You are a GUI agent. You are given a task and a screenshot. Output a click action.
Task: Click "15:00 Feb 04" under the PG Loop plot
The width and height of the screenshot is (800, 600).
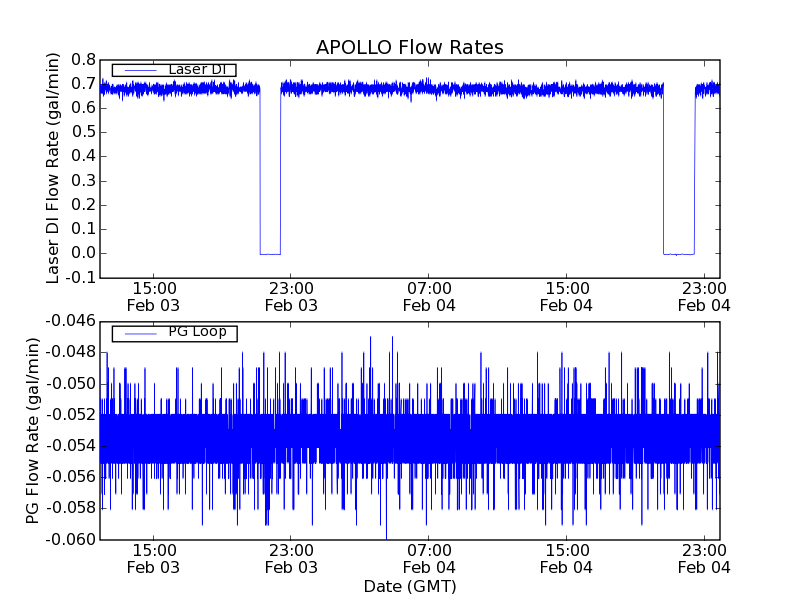(x=566, y=559)
